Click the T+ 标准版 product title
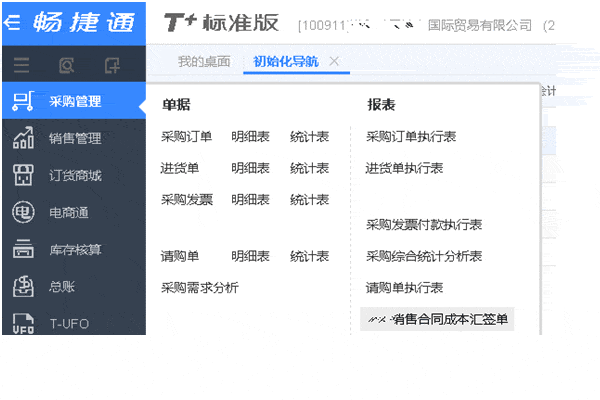 click(222, 23)
